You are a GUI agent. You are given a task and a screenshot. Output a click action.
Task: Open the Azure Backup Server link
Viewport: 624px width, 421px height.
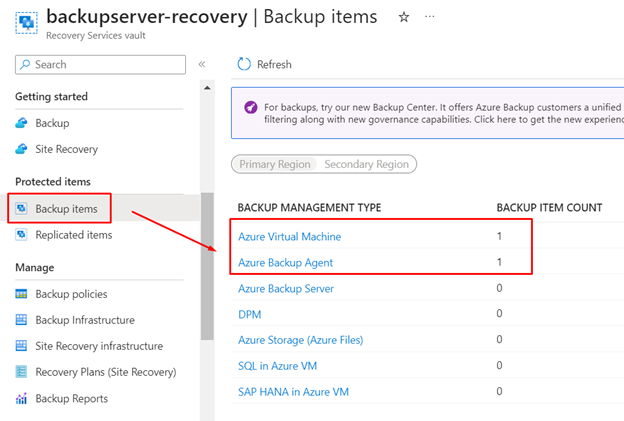click(x=286, y=288)
